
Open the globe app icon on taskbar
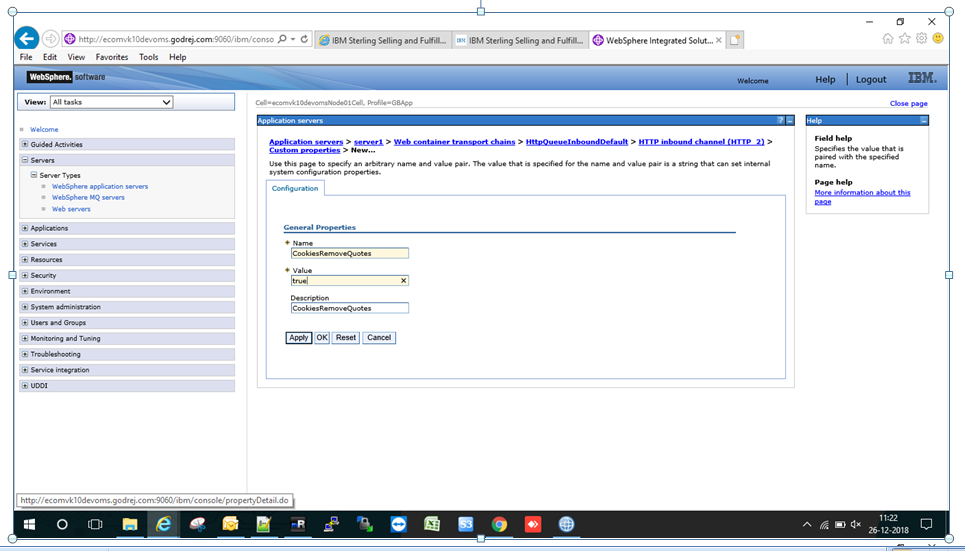click(x=566, y=525)
